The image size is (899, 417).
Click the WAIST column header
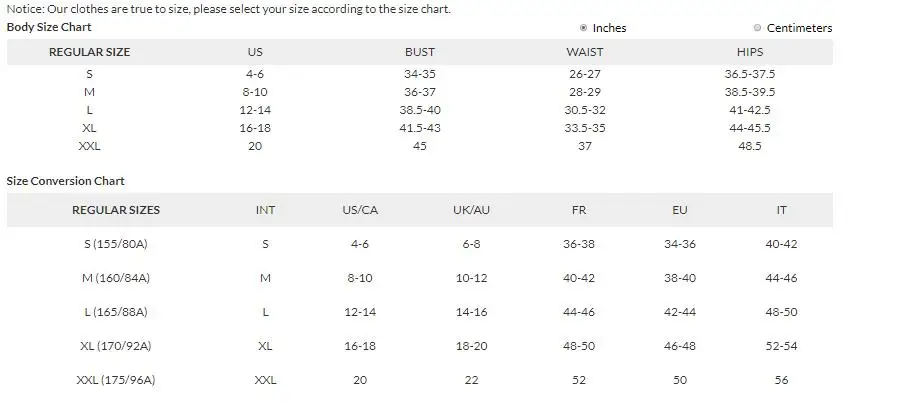[584, 52]
